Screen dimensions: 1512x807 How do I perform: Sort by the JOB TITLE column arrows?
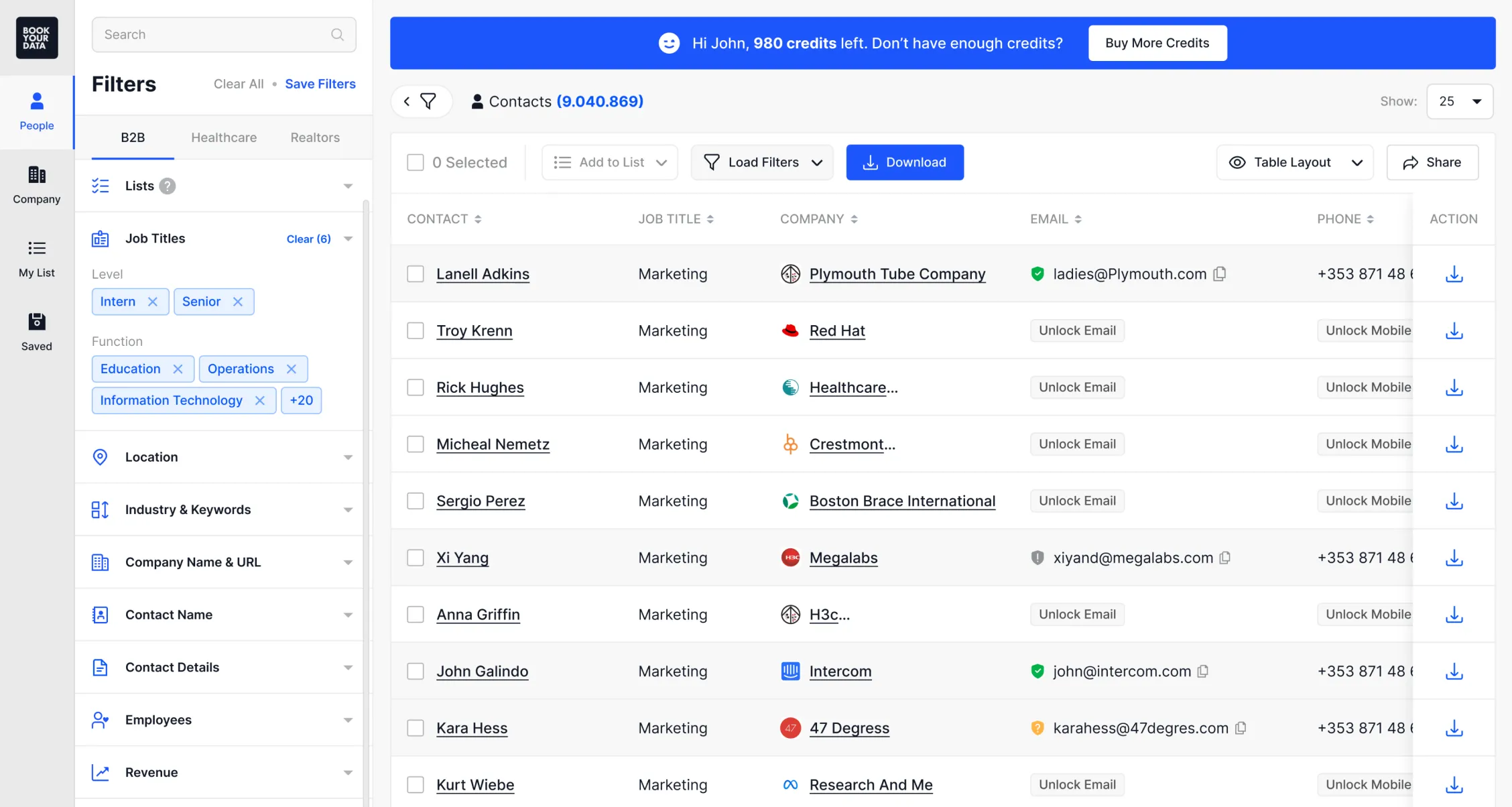tap(710, 219)
